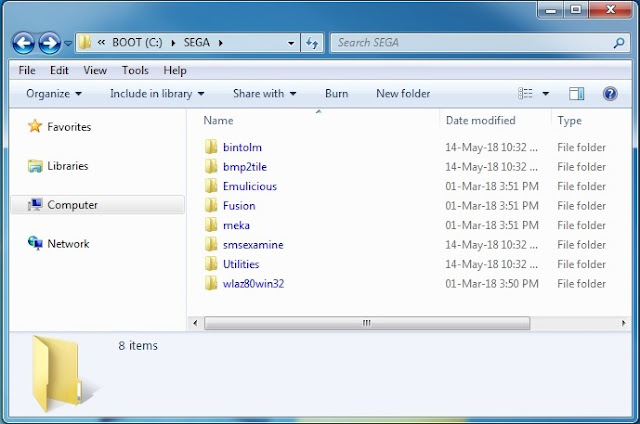
Task: Select Favorites in navigation pane
Action: pyautogui.click(x=69, y=127)
